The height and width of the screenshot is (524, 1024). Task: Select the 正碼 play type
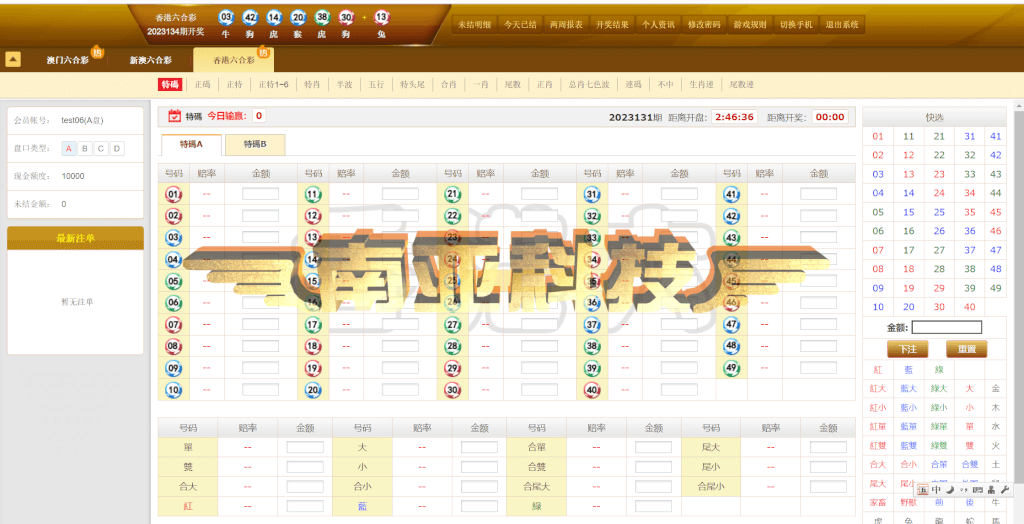[x=202, y=84]
